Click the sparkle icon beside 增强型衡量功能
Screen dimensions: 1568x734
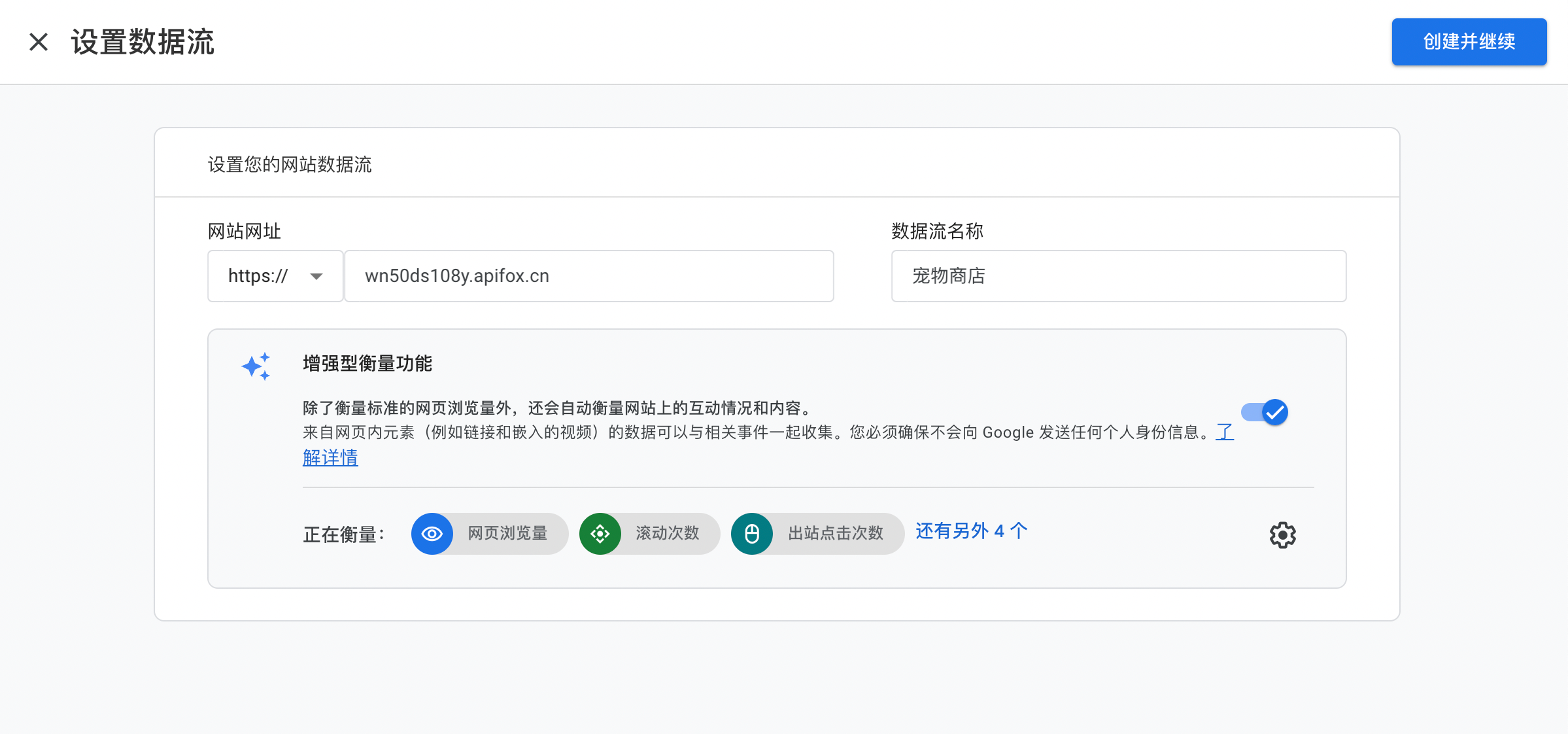click(257, 364)
